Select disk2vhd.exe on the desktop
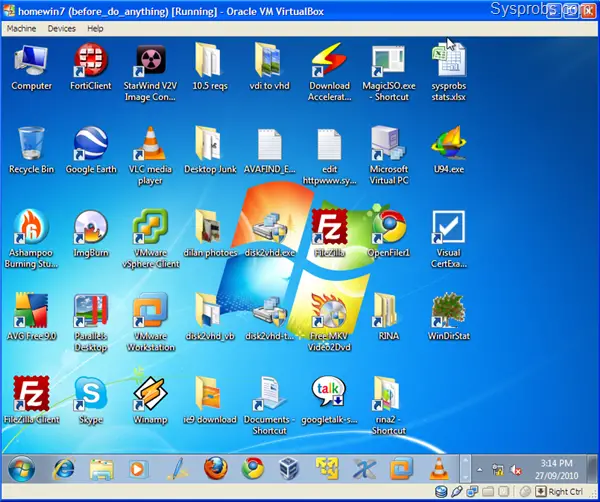 (270, 234)
